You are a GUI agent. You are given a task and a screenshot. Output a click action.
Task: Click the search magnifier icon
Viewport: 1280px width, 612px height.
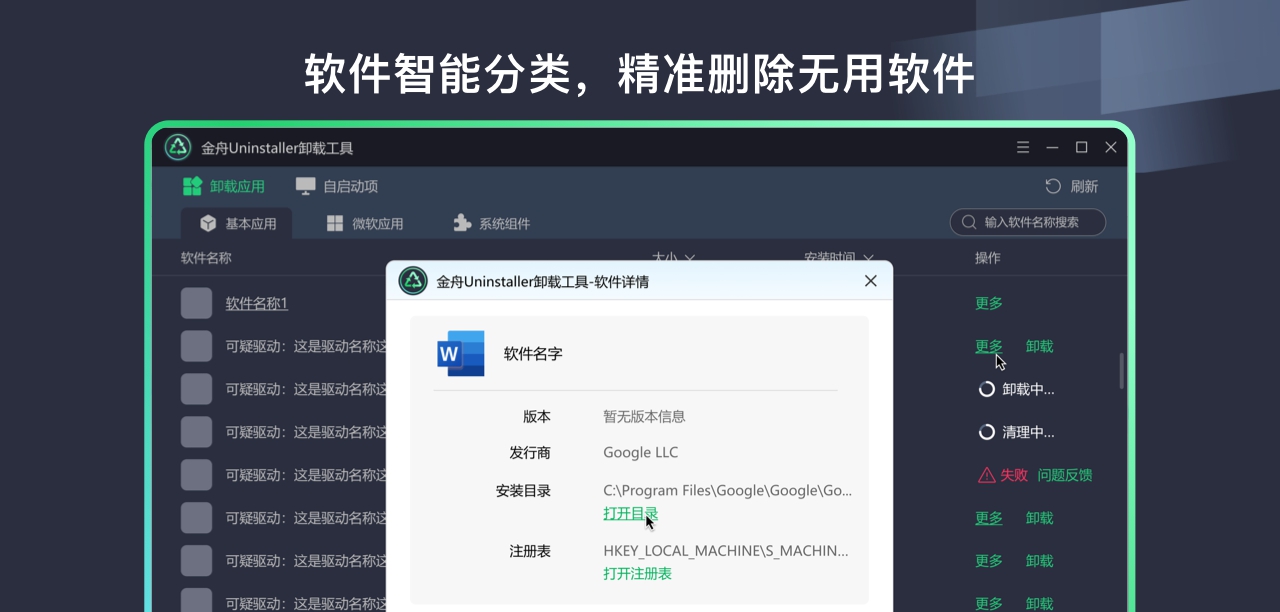pyautogui.click(x=968, y=222)
